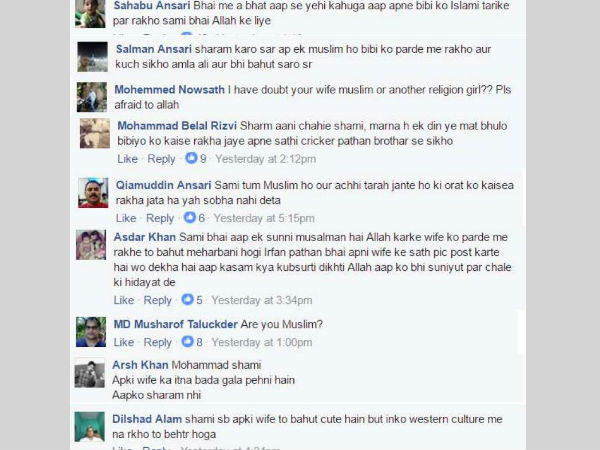Click the like reaction icon showing 9 likes
Viewport: 600px width, 450px height.
coord(191,158)
